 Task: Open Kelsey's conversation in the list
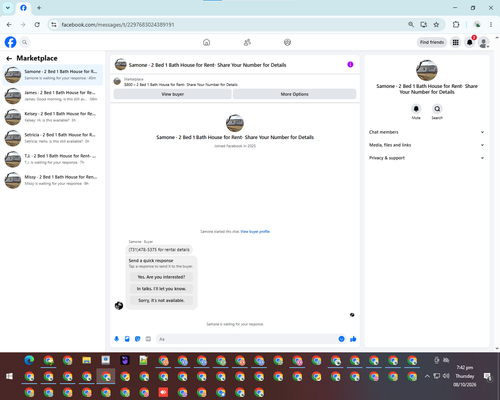click(53, 117)
